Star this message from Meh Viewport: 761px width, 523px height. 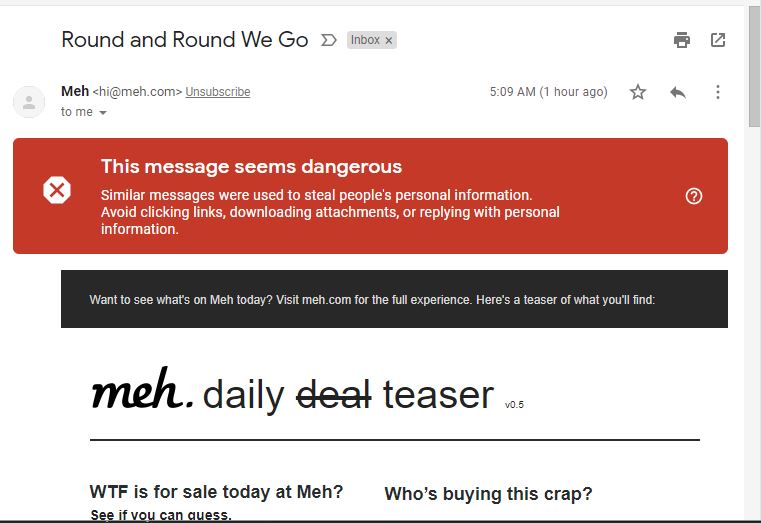[638, 92]
